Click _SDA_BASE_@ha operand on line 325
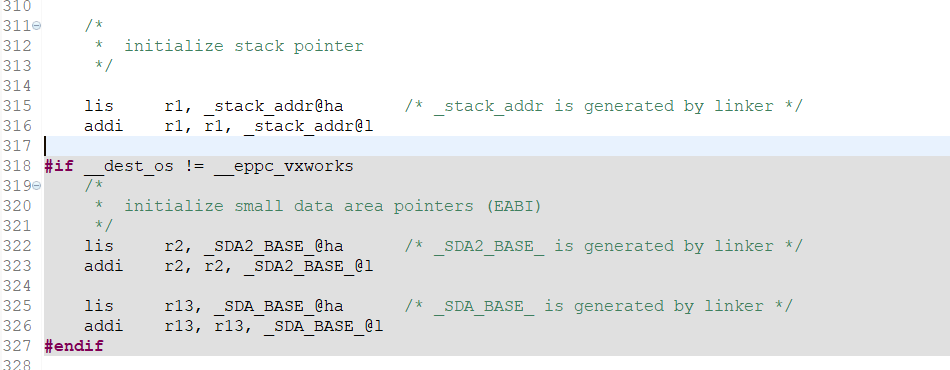Viewport: 950px width, 370px height. 279,306
